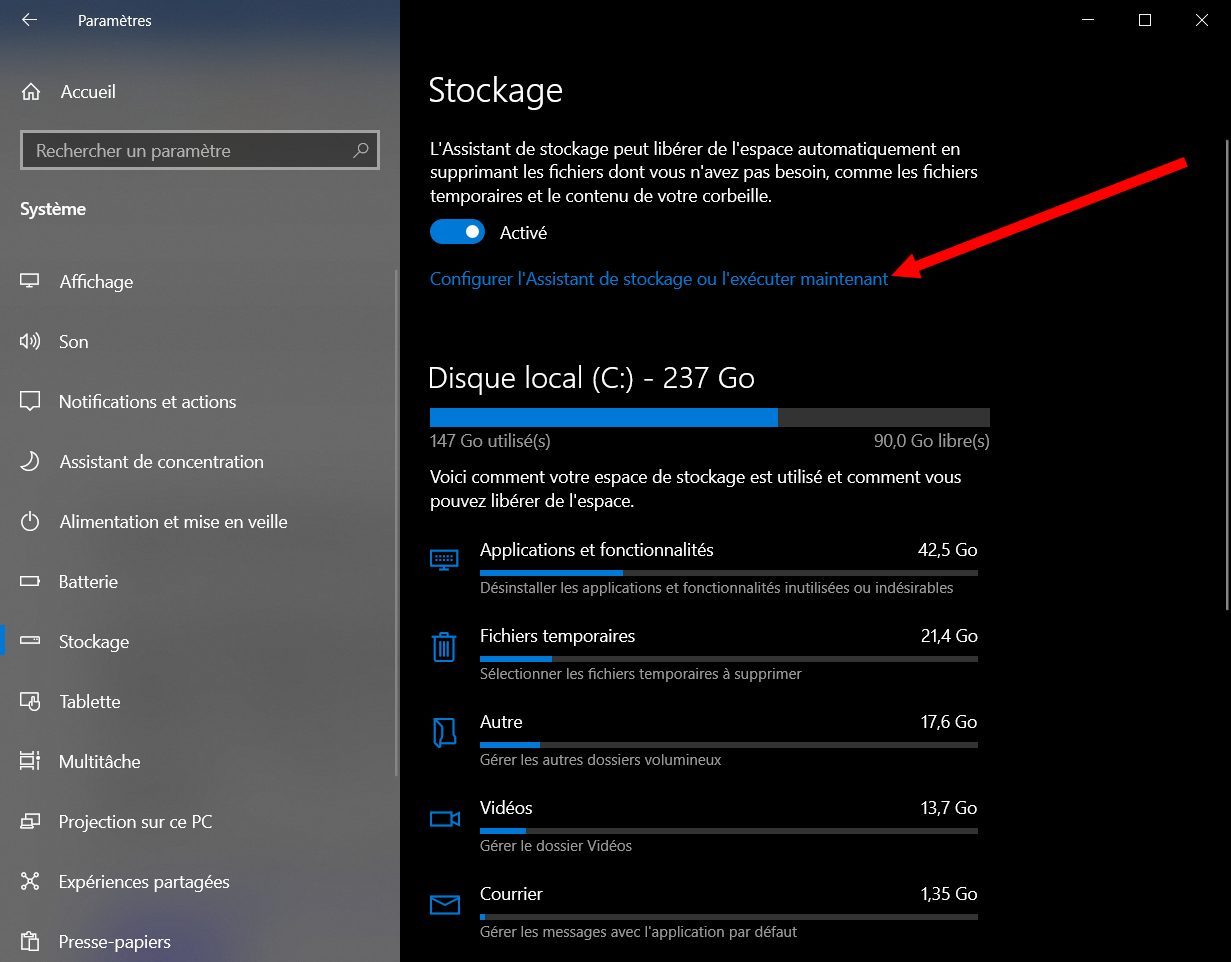Screen dimensions: 1231x962
Task: Click the Notifications et actions icon
Action: 30,401
